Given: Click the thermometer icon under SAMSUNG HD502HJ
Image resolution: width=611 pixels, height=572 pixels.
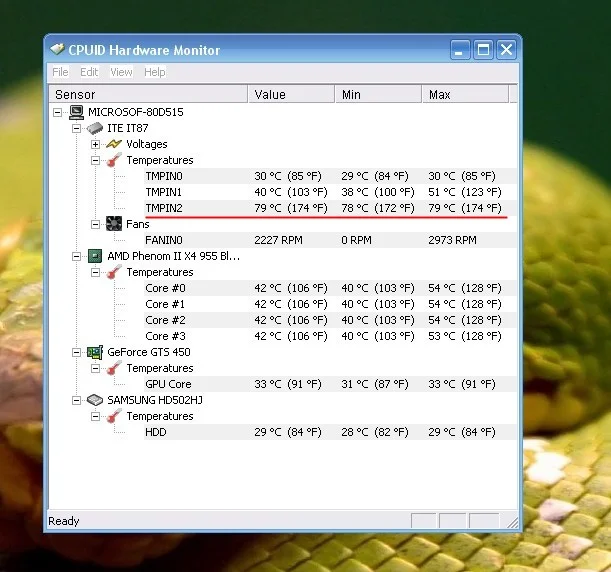Looking at the screenshot, I should [114, 416].
